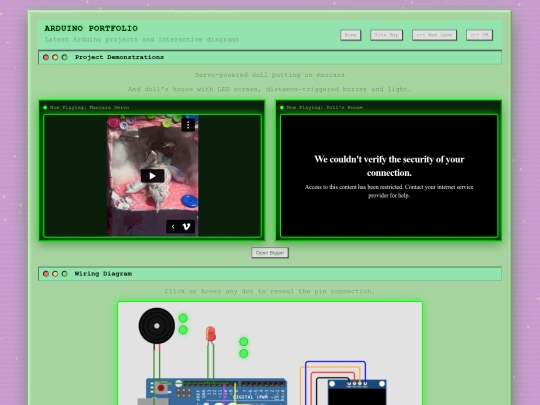Click the lower green dot right of the red LED

tap(243, 354)
